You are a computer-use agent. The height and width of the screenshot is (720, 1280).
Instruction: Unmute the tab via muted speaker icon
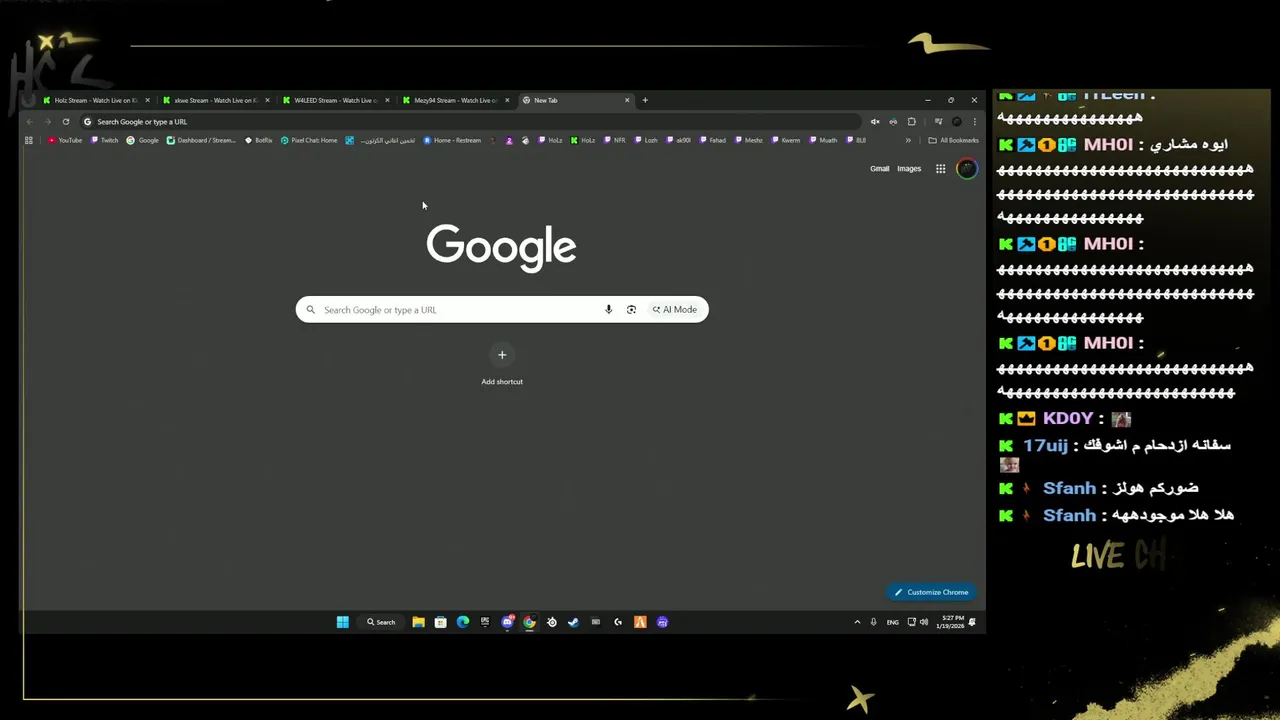pos(875,122)
